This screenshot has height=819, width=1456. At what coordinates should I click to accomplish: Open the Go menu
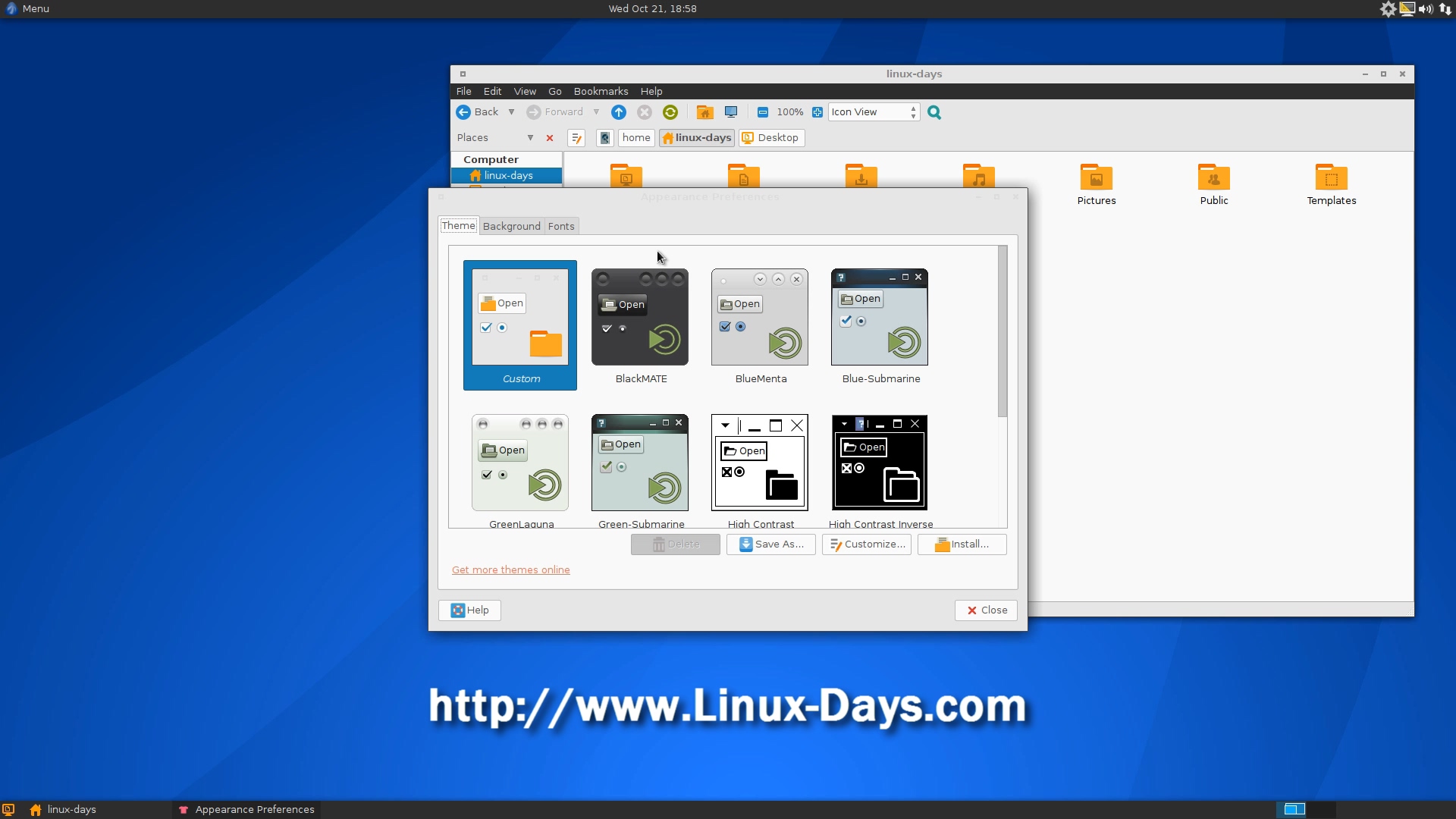pos(555,91)
